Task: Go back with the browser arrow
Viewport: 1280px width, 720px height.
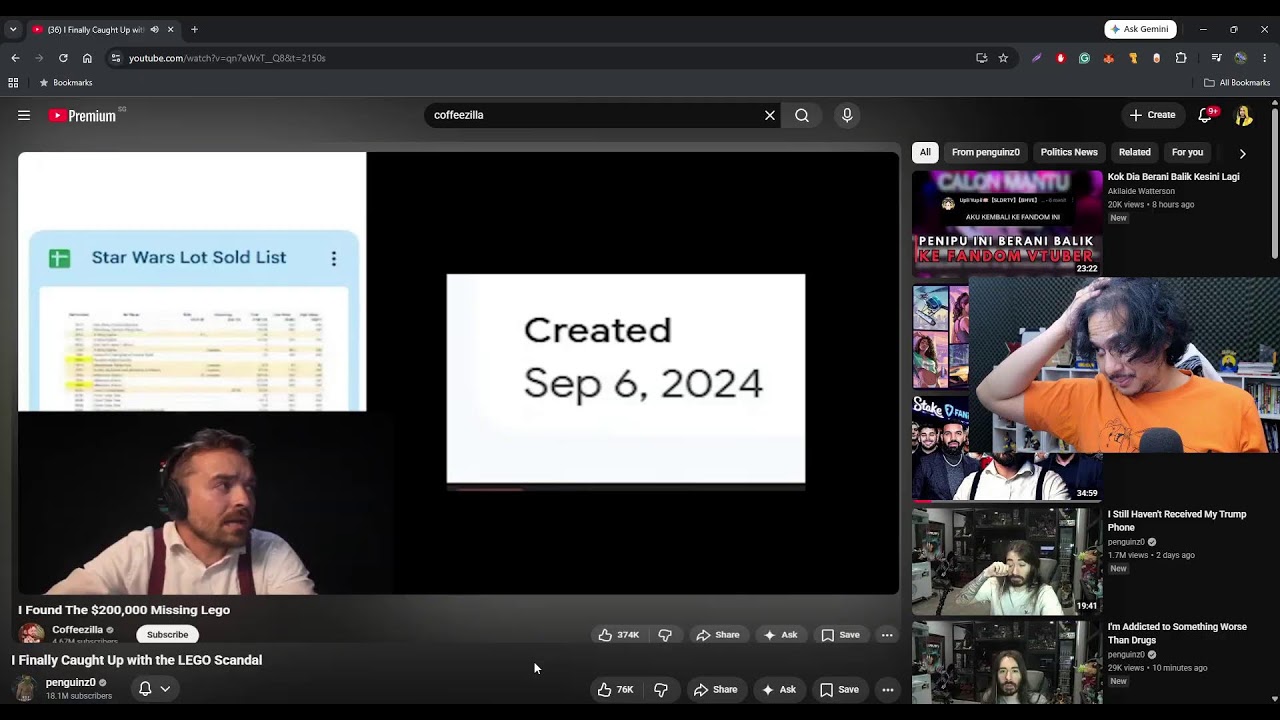Action: 15,58
